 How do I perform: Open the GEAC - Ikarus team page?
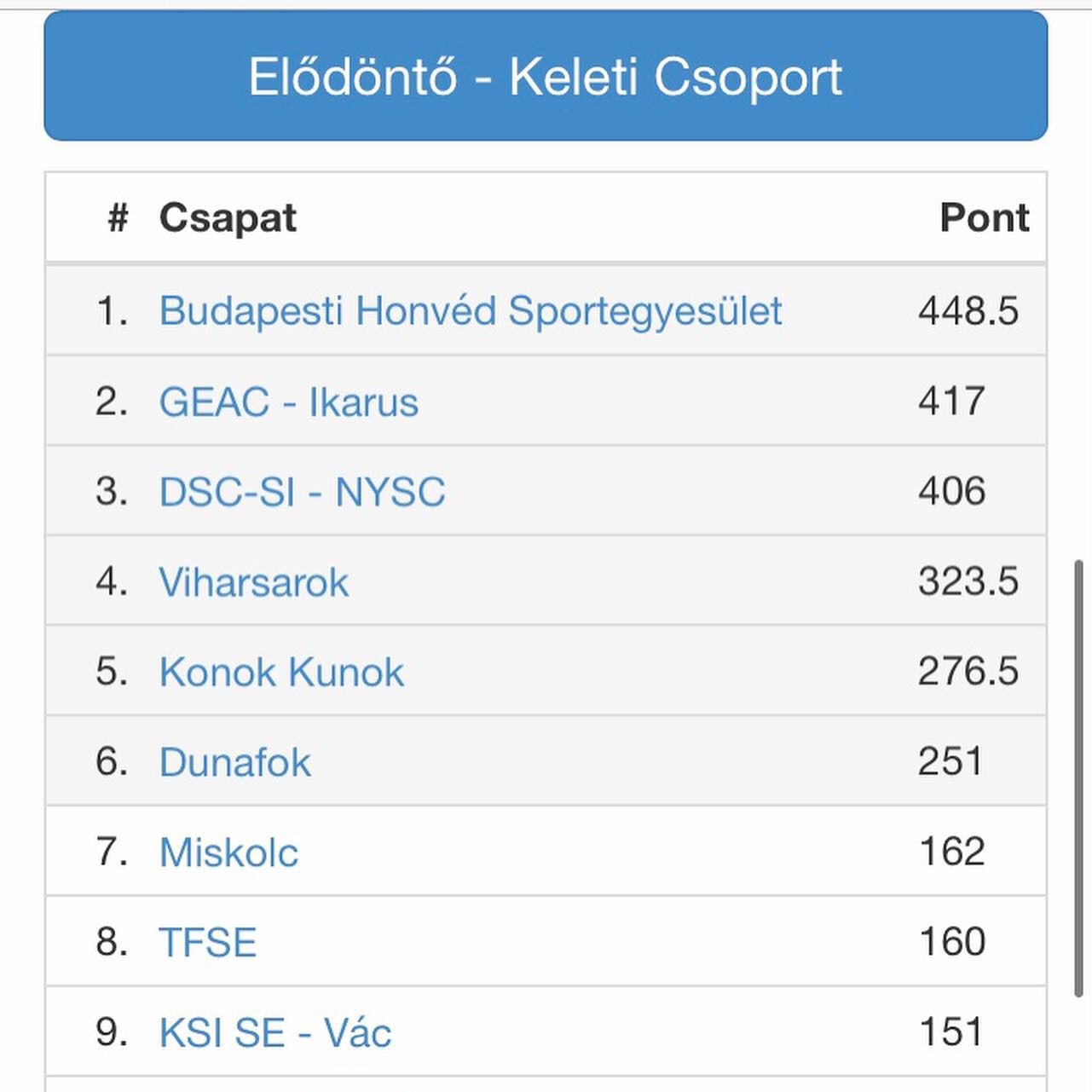(x=288, y=402)
